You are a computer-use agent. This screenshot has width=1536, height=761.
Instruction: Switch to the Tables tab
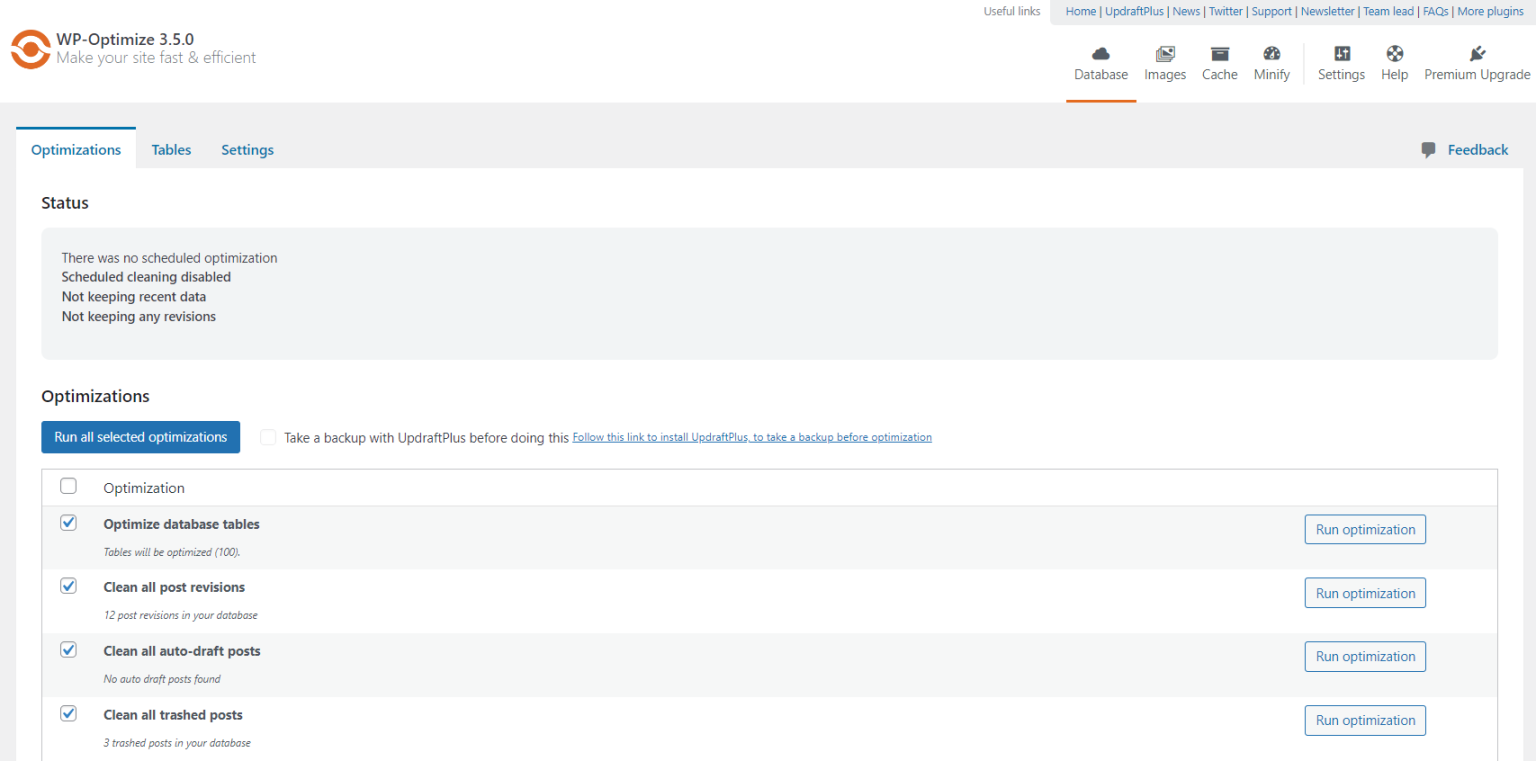(171, 149)
